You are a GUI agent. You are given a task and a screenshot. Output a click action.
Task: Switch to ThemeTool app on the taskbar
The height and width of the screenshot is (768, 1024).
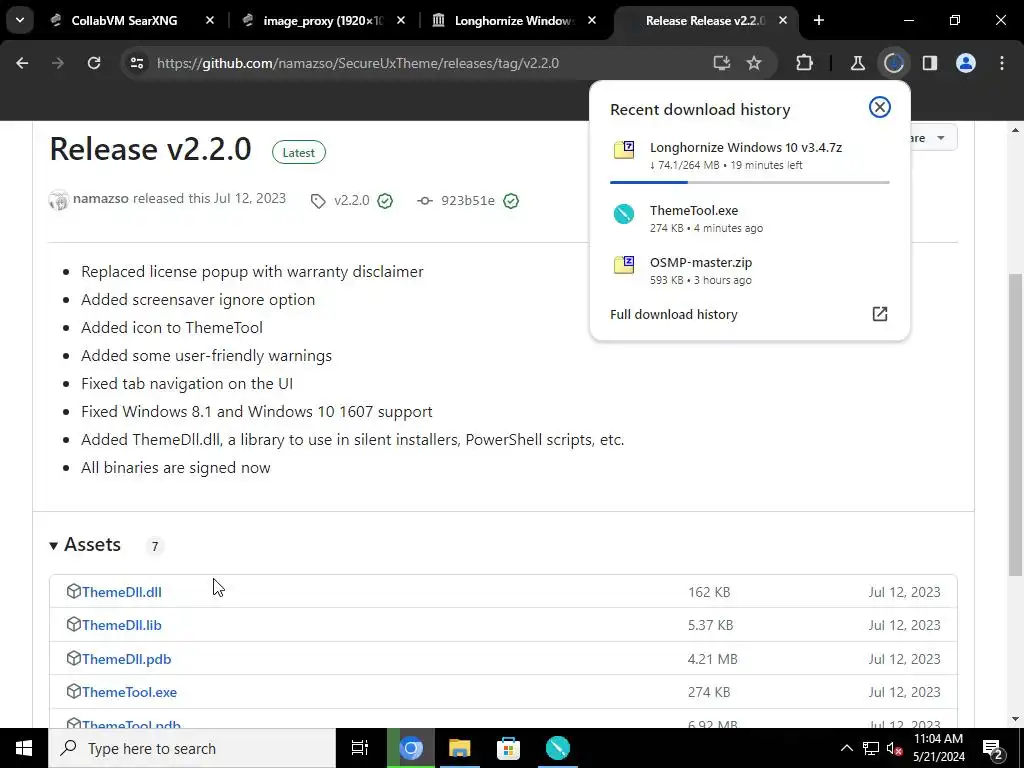tap(558, 748)
